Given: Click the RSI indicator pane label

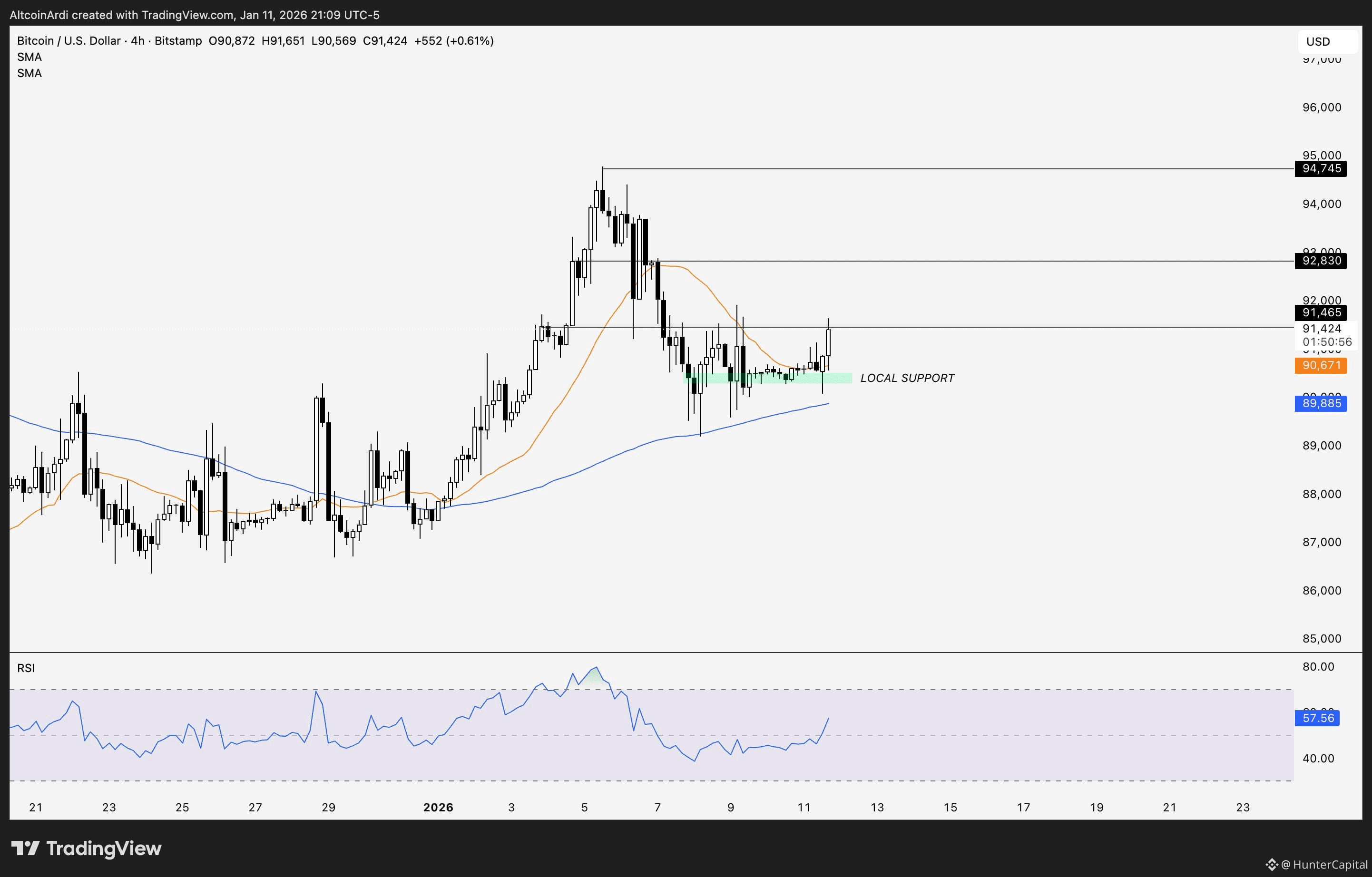Looking at the screenshot, I should (26, 668).
